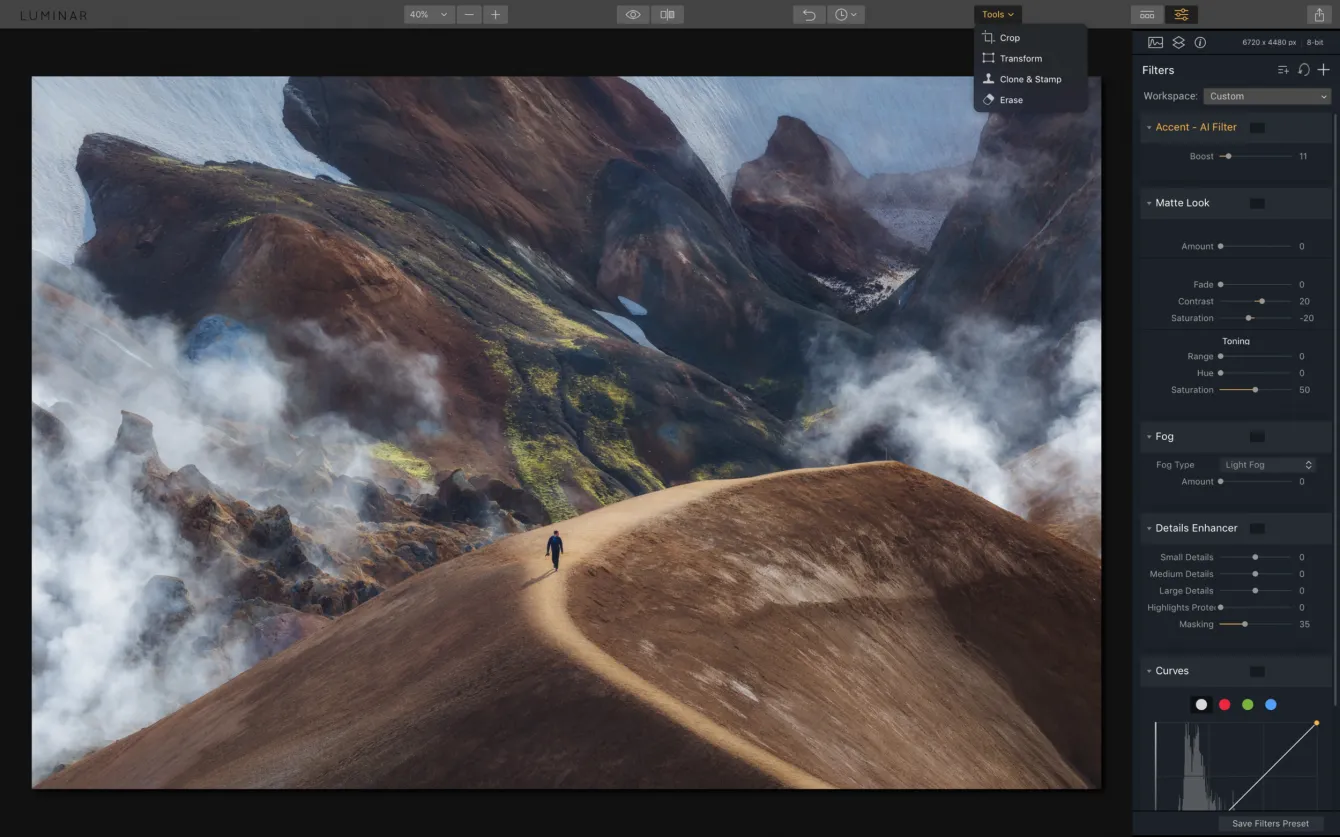Toggle the Matte Look filter switch
This screenshot has height=837, width=1340.
(1257, 203)
